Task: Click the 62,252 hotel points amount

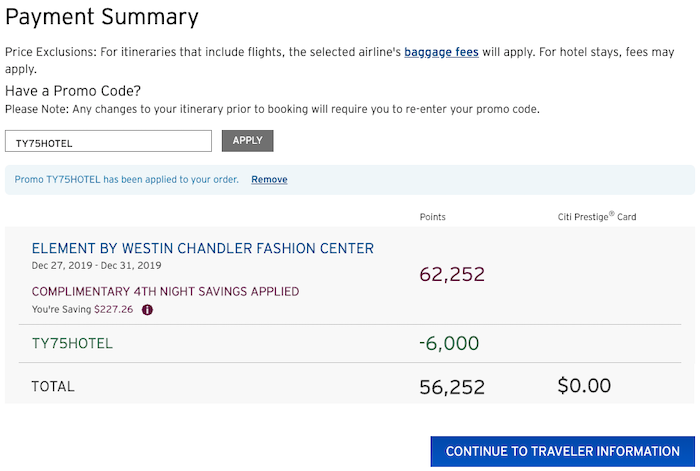Action: pos(452,274)
